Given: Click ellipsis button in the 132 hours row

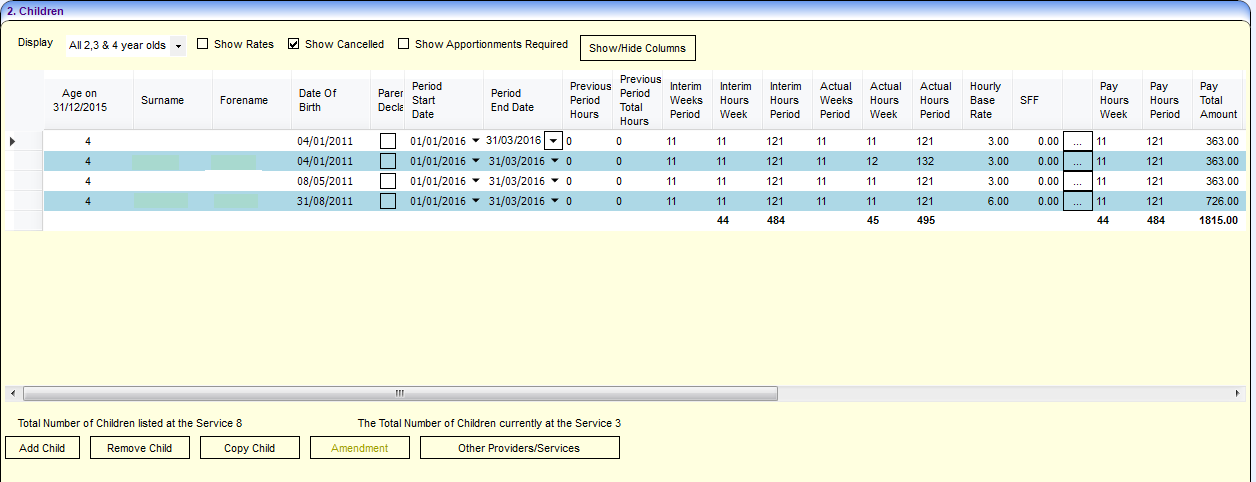Looking at the screenshot, I should (x=1077, y=161).
